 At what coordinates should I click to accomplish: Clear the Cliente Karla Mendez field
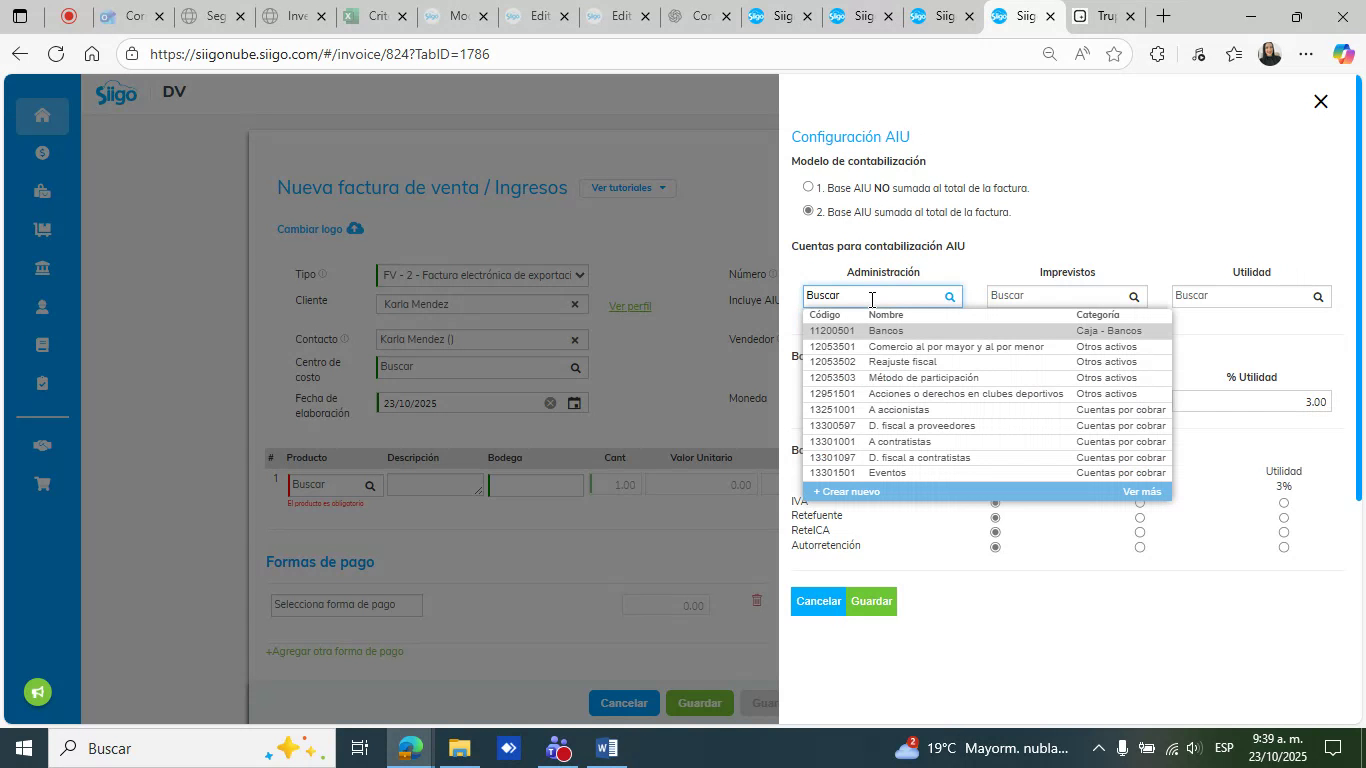pyautogui.click(x=575, y=305)
